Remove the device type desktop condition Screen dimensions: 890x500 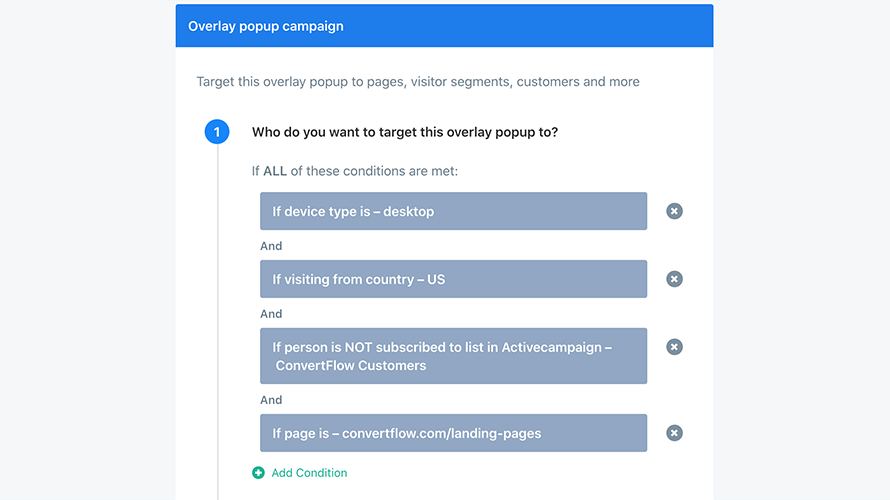click(x=674, y=211)
